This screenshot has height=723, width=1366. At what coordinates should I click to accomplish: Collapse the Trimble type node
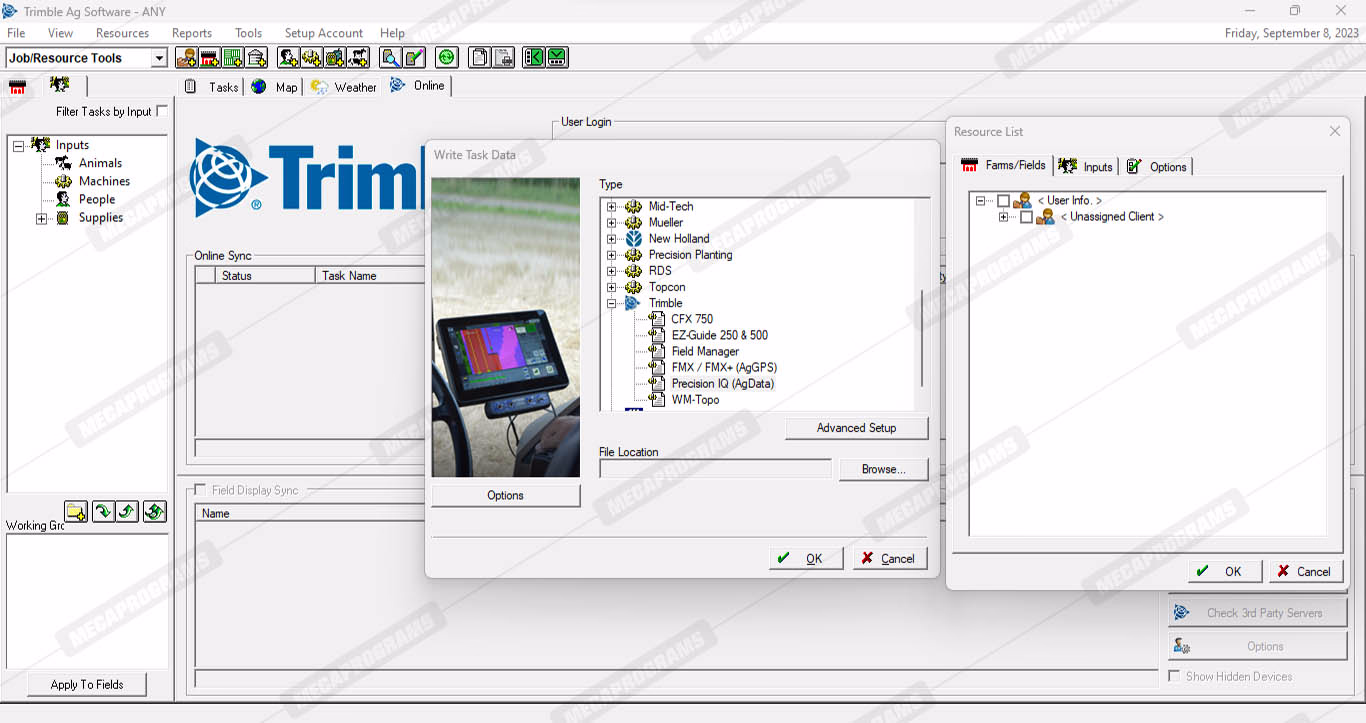coord(612,303)
